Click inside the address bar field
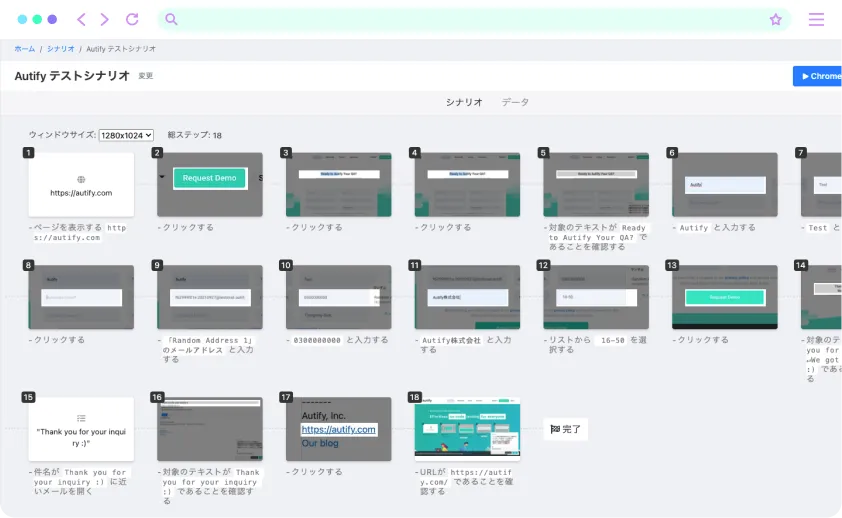842x518 pixels. pyautogui.click(x=474, y=19)
